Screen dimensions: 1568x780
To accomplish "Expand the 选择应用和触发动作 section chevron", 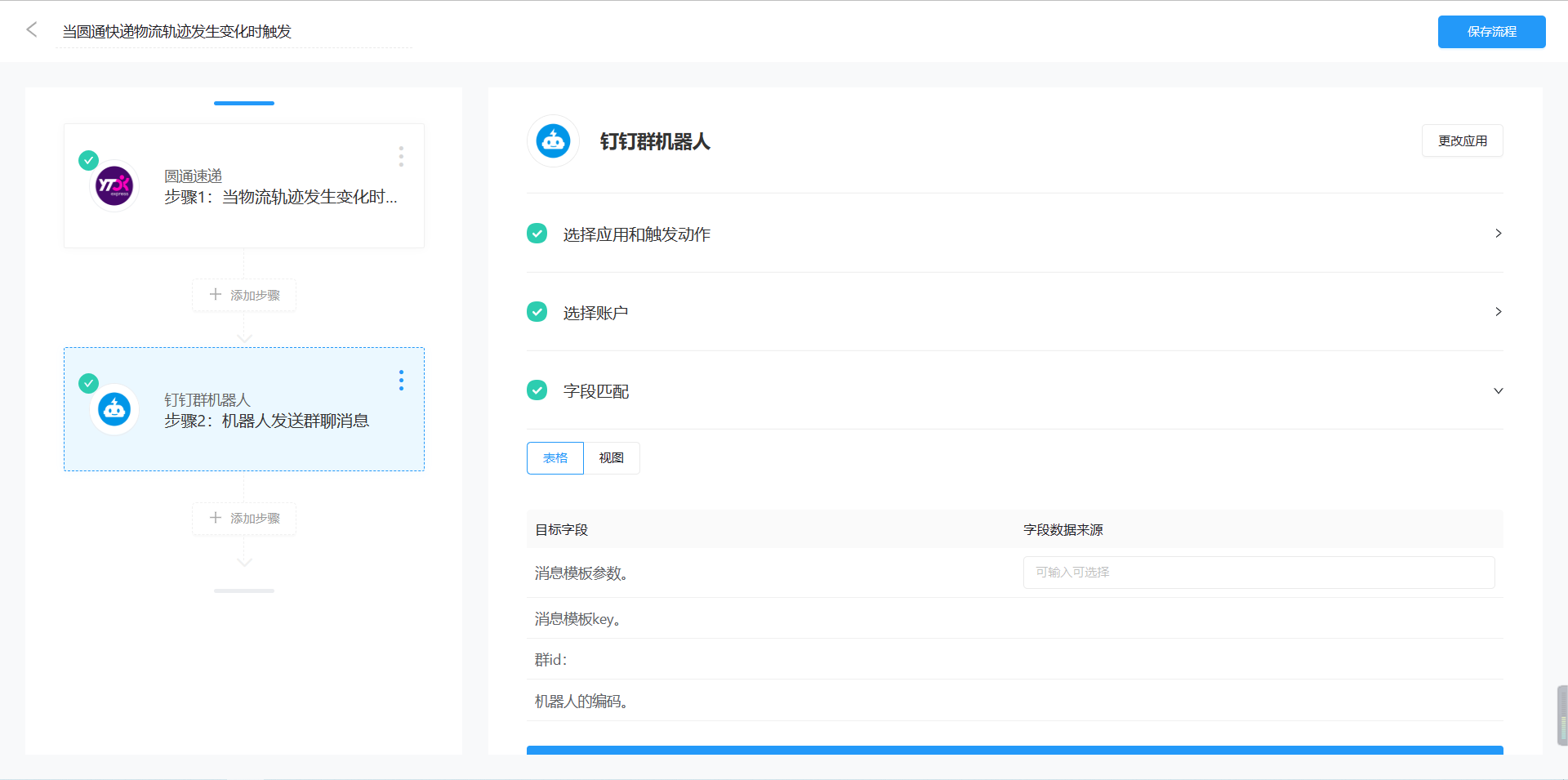I will pos(1498,234).
